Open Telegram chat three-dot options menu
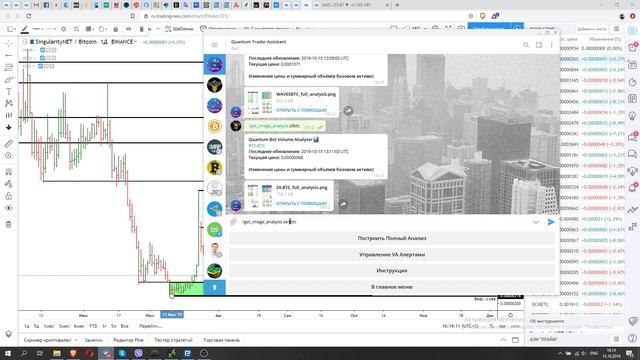Image resolution: width=640 pixels, height=360 pixels. click(x=551, y=45)
